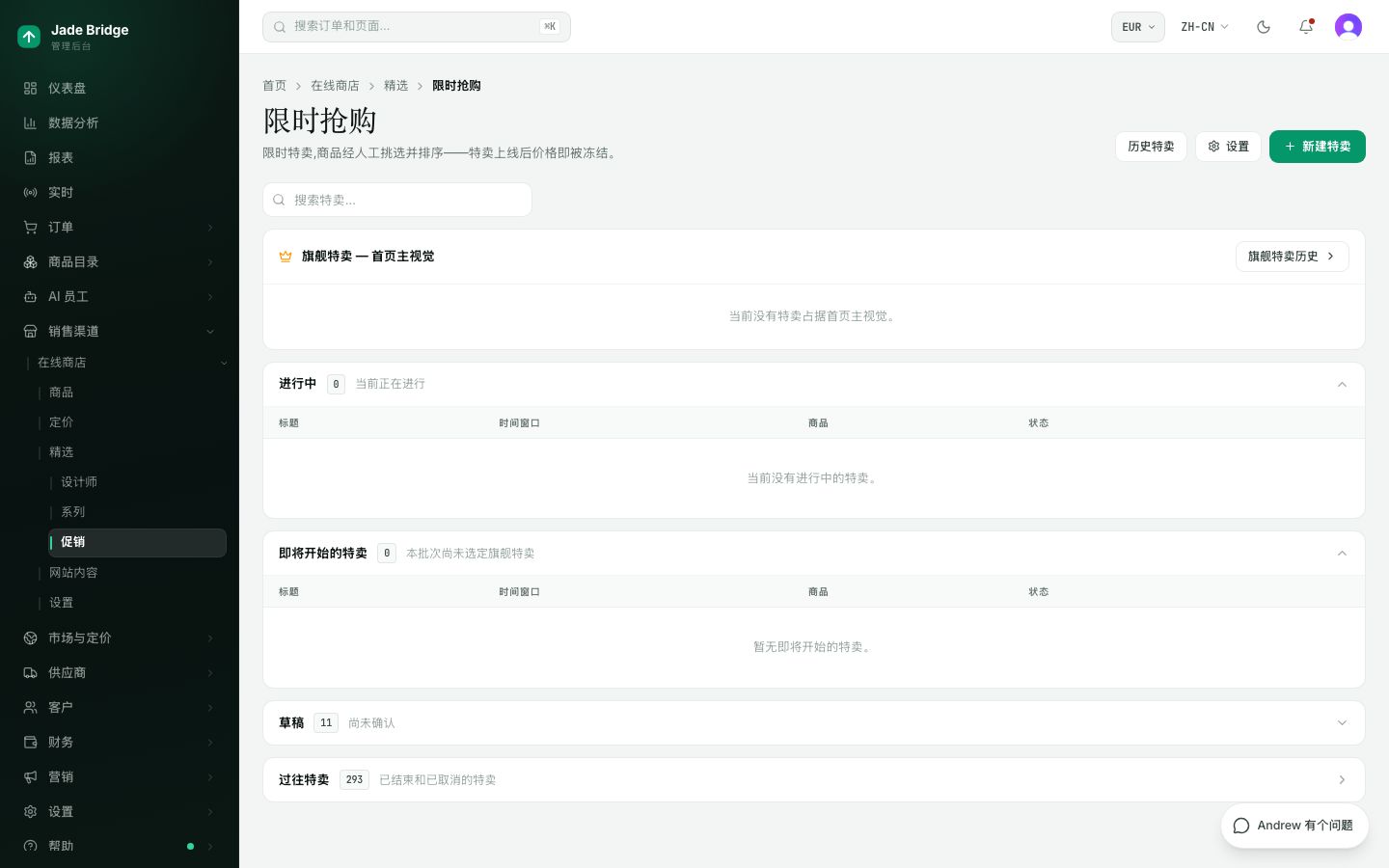
Task: Click the 精选 breadcrumb link
Action: pos(395,86)
